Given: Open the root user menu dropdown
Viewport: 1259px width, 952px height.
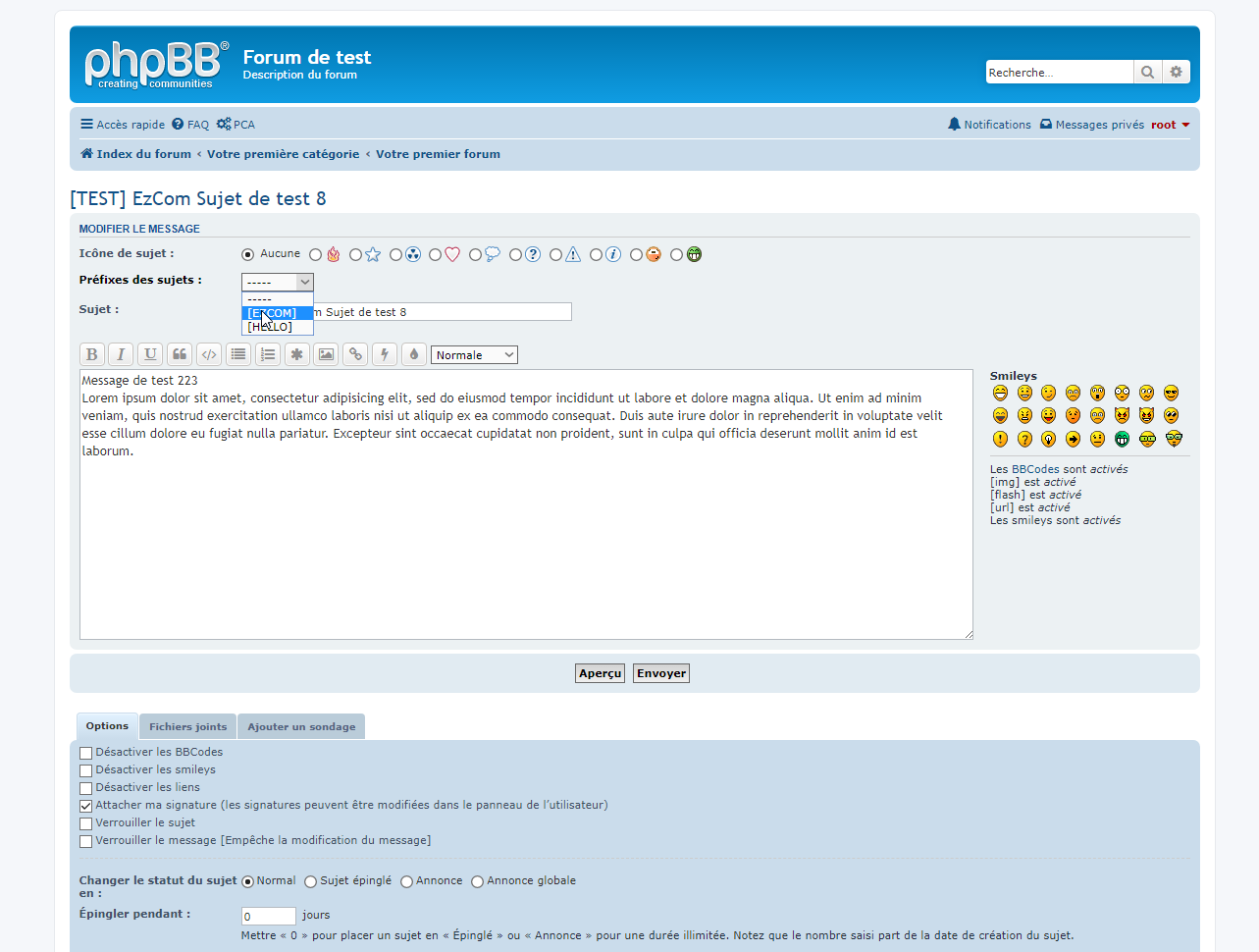Looking at the screenshot, I should 1170,125.
